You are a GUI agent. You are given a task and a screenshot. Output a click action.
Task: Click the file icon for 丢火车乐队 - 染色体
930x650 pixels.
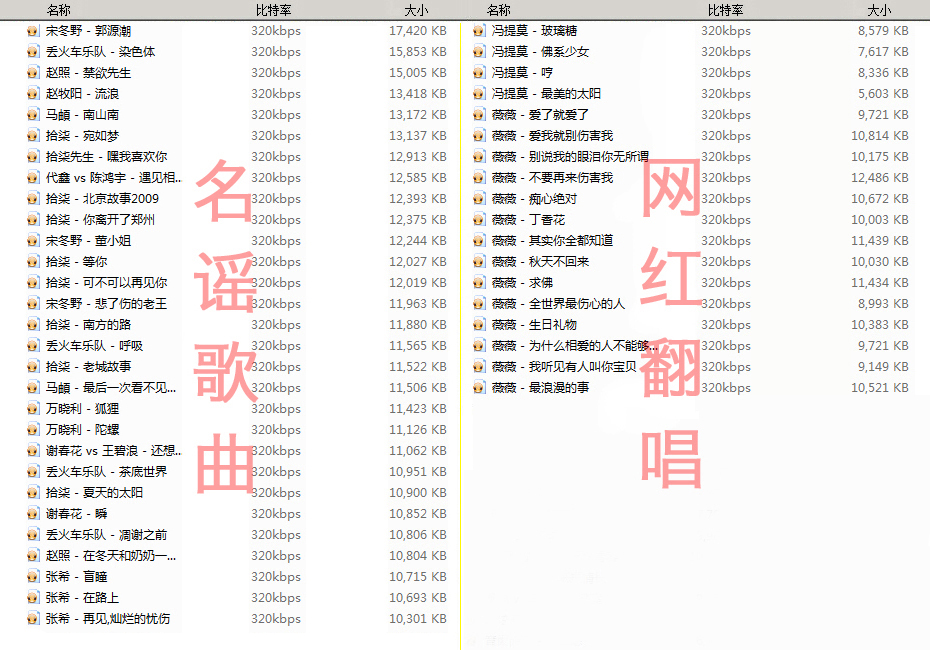point(33,52)
